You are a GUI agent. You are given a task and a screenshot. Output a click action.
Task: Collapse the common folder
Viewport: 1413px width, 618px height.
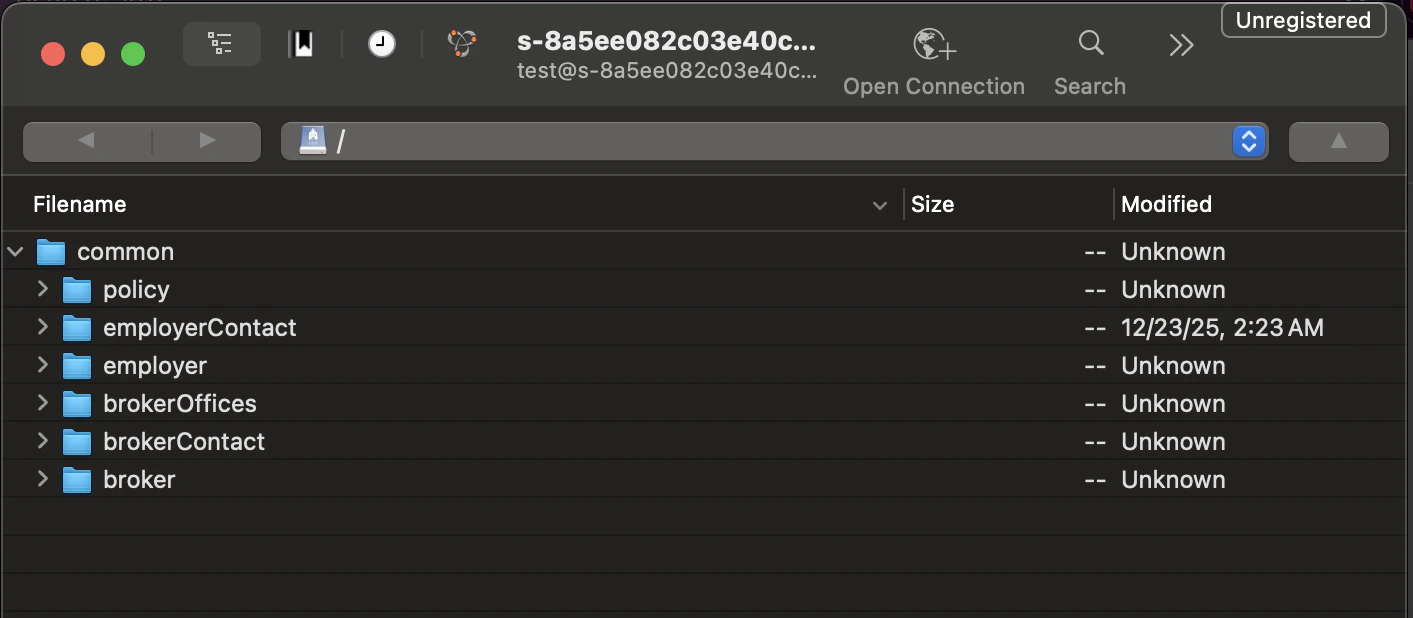pos(14,251)
